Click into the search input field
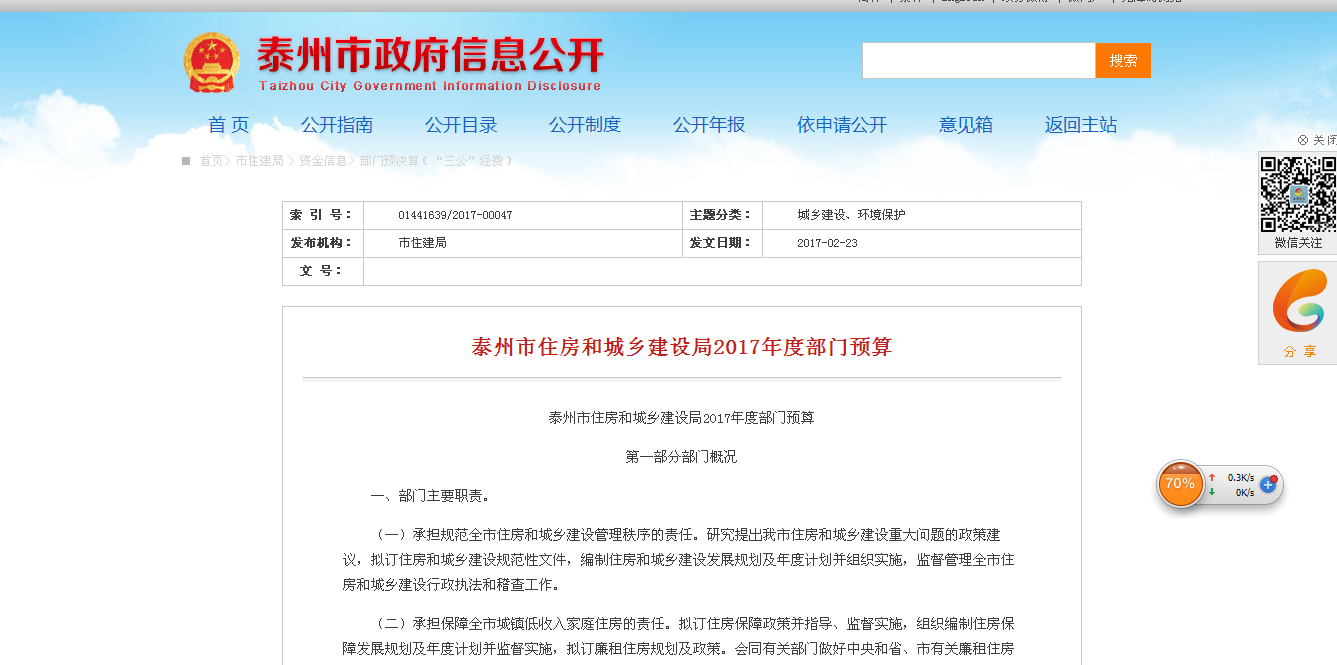 [x=978, y=61]
